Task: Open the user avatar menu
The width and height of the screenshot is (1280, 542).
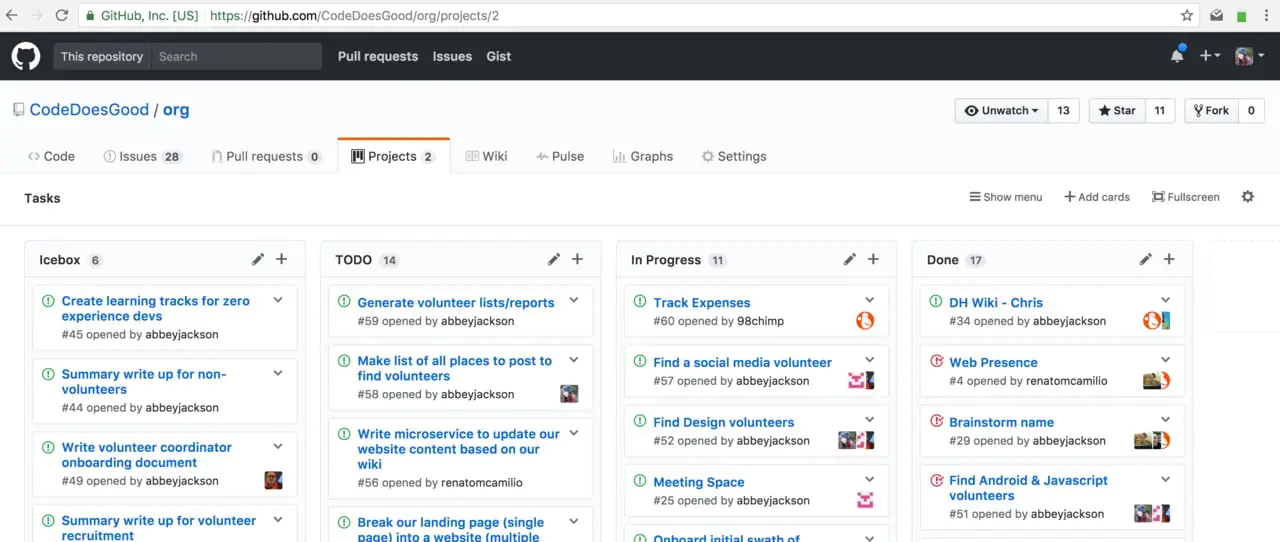Action: (1250, 56)
